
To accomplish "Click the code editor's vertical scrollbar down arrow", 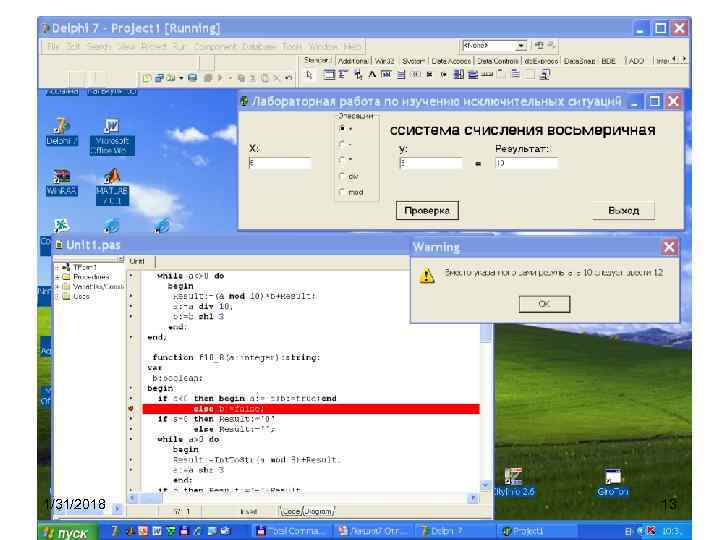I will [486, 485].
